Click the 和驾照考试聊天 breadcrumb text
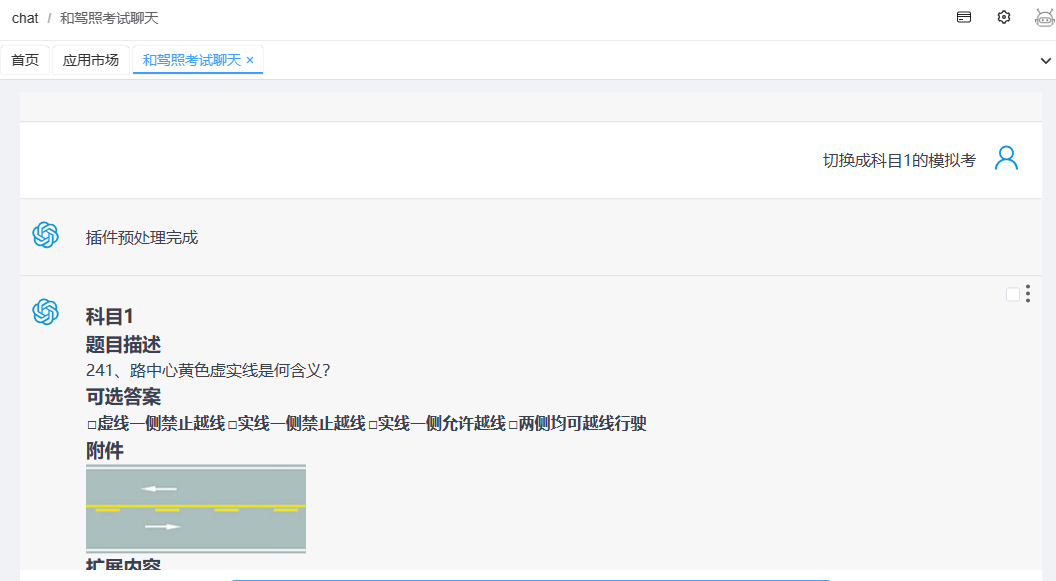1056x581 pixels. pyautogui.click(x=109, y=18)
